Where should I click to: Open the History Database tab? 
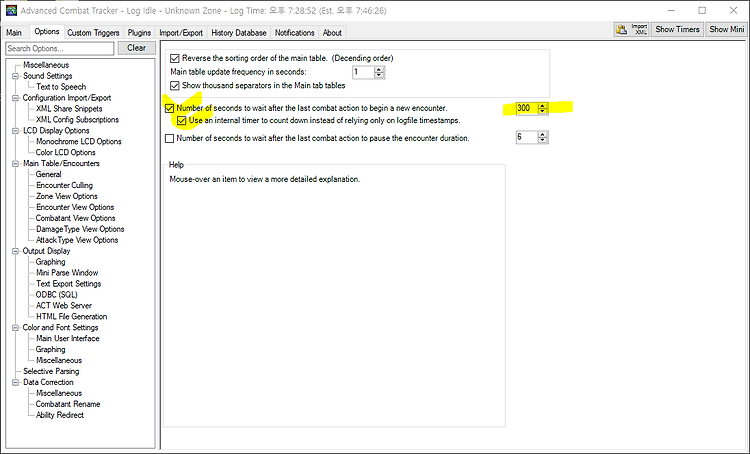point(239,33)
